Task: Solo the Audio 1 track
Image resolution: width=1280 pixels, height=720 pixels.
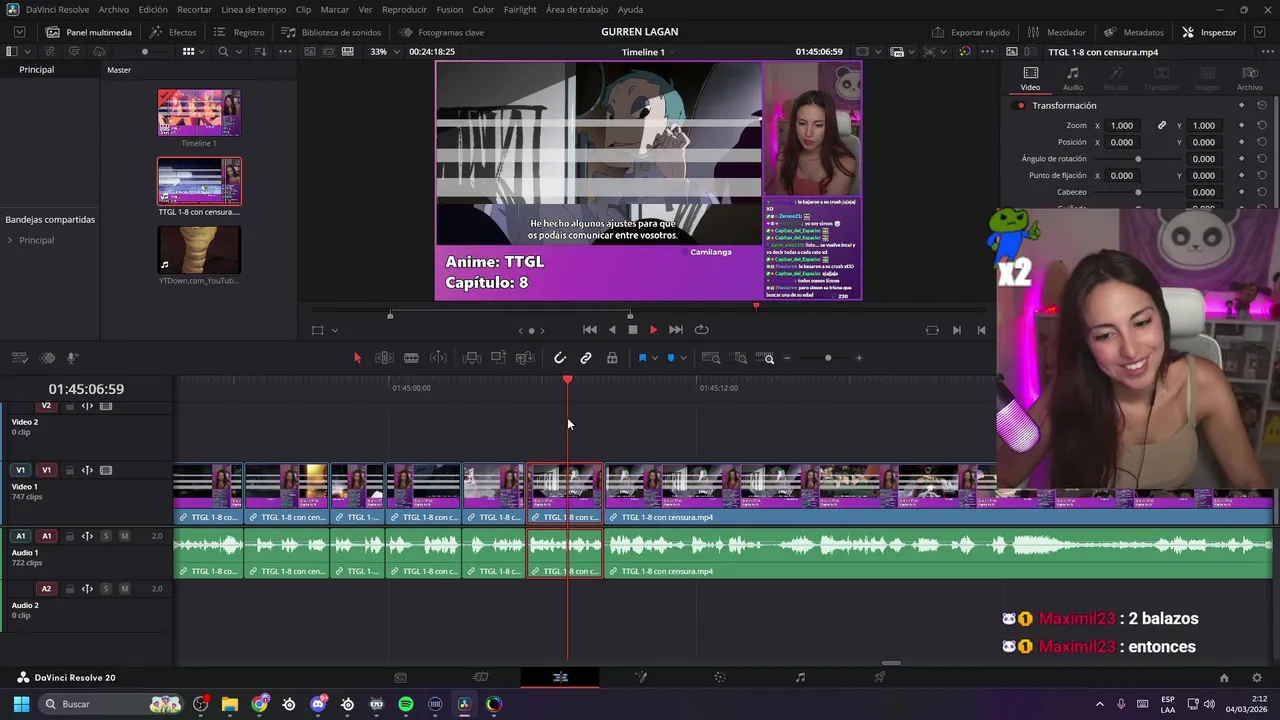Action: tap(106, 536)
